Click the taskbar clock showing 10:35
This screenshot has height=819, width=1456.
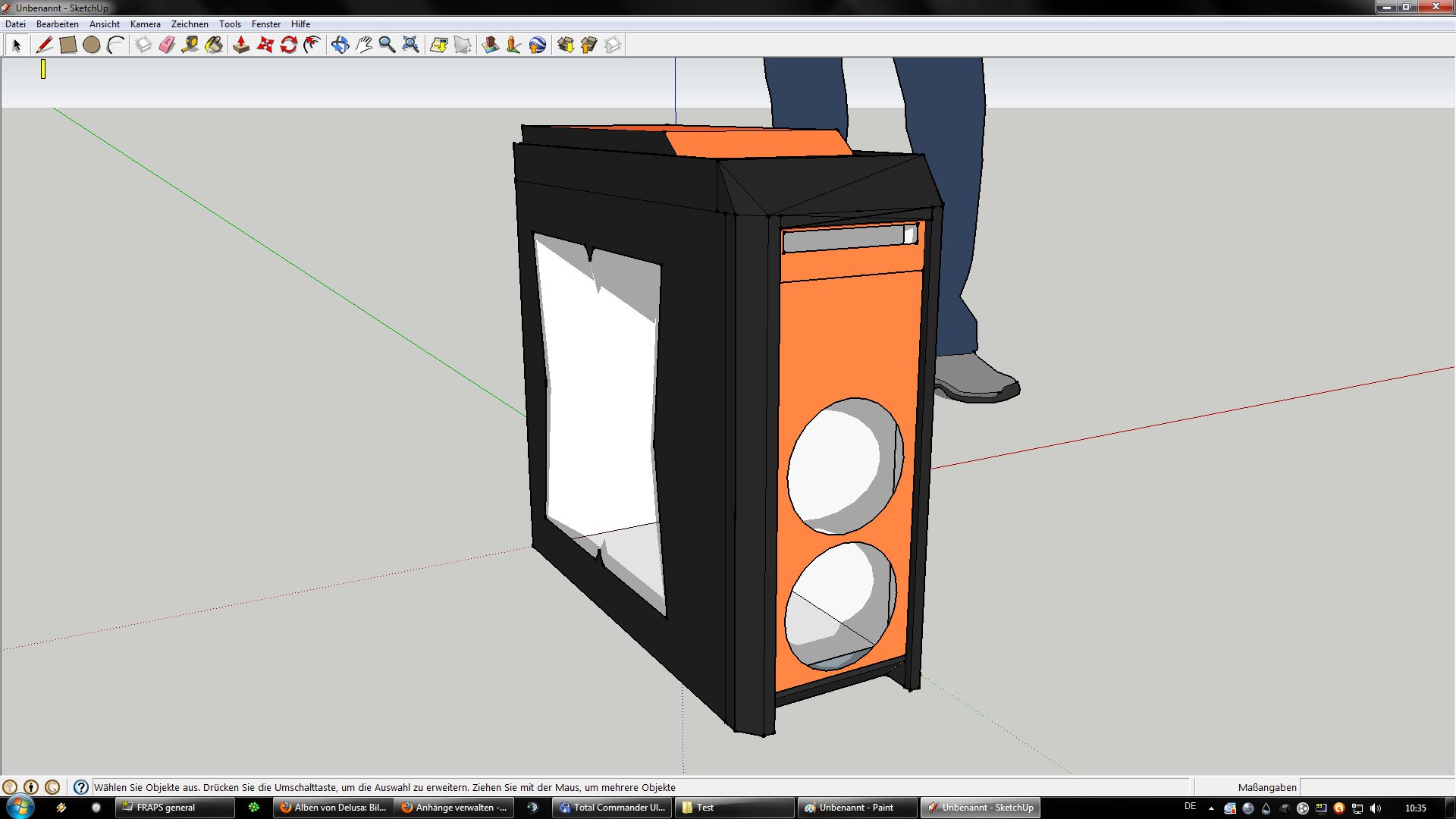point(1415,808)
